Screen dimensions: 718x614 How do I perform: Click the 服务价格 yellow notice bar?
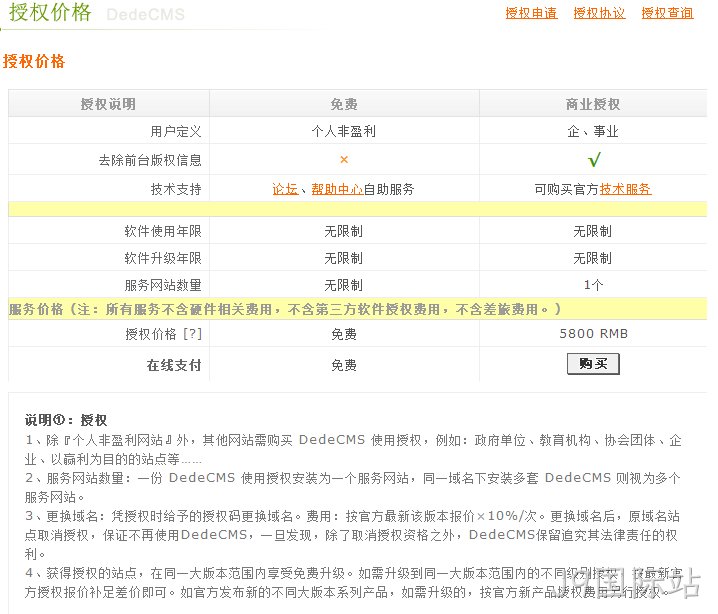(x=357, y=309)
